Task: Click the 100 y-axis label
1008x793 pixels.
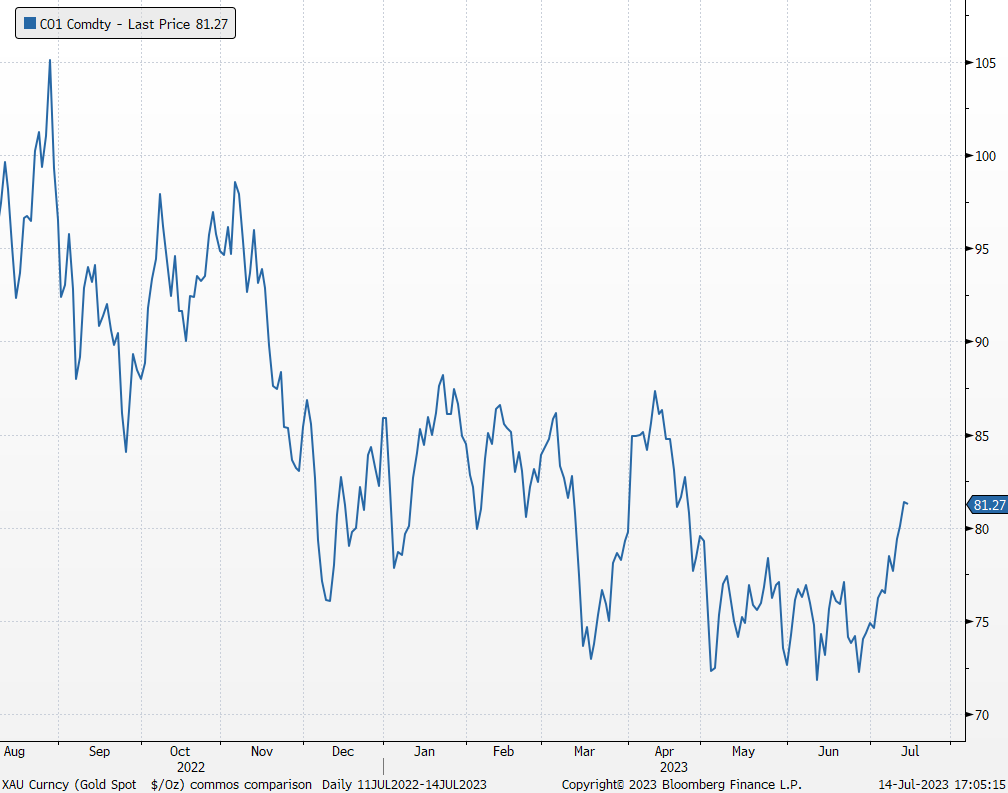Action: tap(985, 156)
